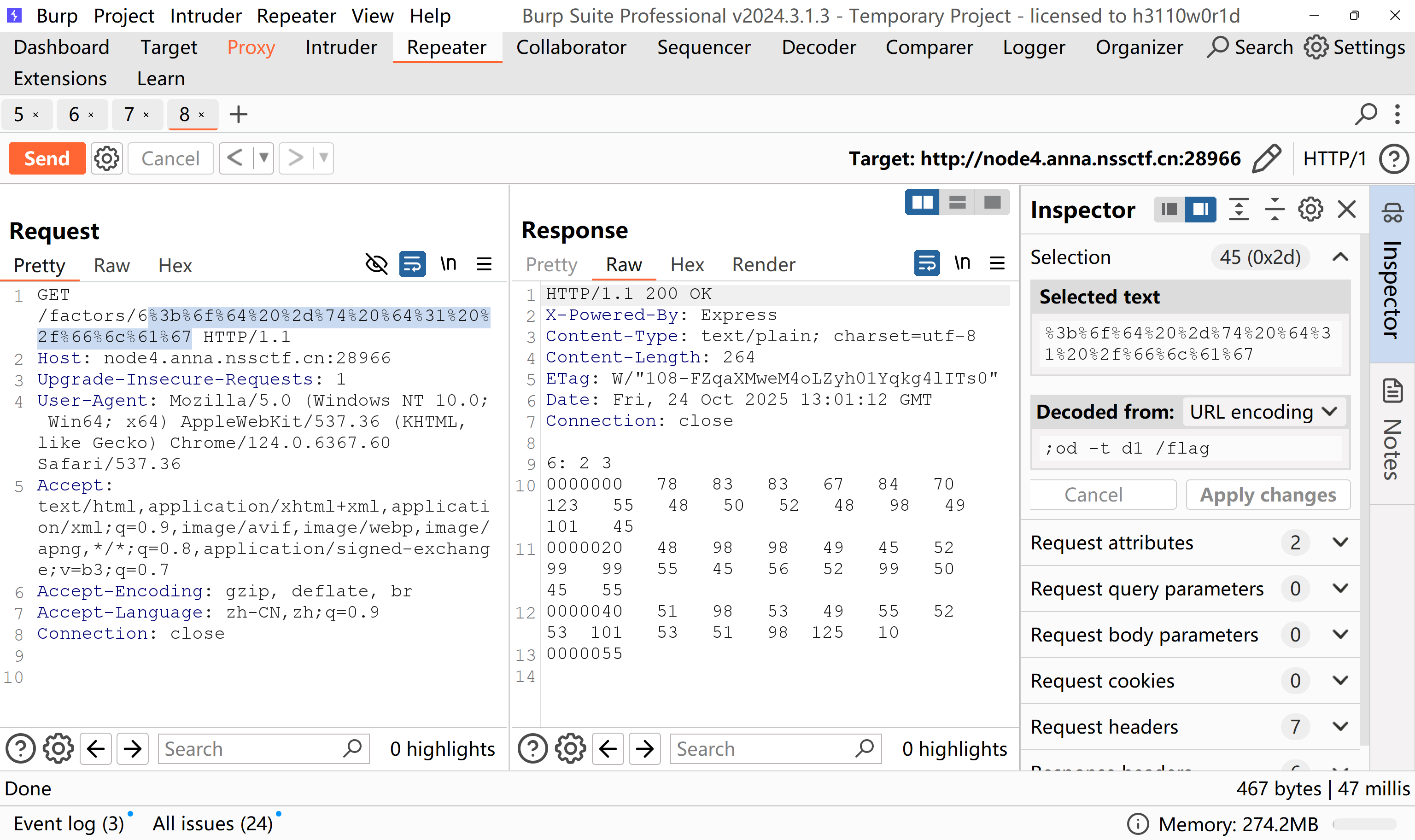Click Apply changes in Inspector

tap(1268, 495)
